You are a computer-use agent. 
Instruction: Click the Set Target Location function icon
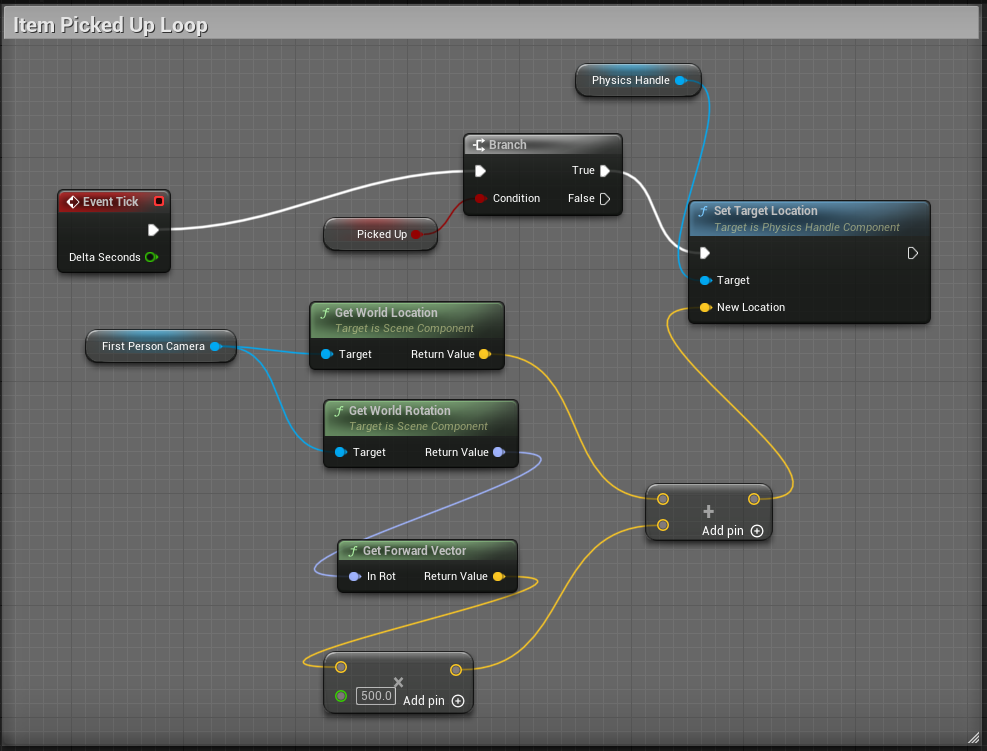pyautogui.click(x=703, y=211)
